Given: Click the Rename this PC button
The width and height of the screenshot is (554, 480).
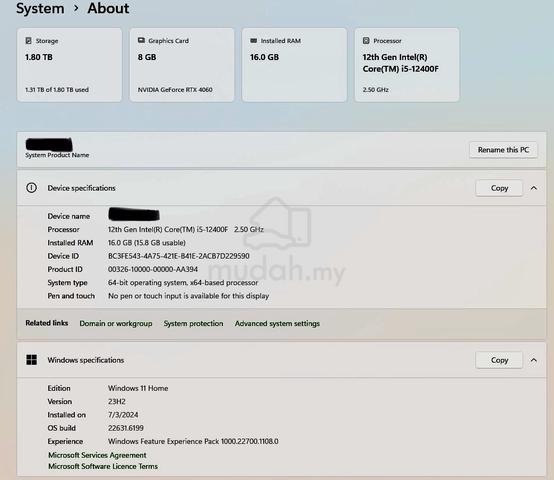Looking at the screenshot, I should [x=503, y=150].
